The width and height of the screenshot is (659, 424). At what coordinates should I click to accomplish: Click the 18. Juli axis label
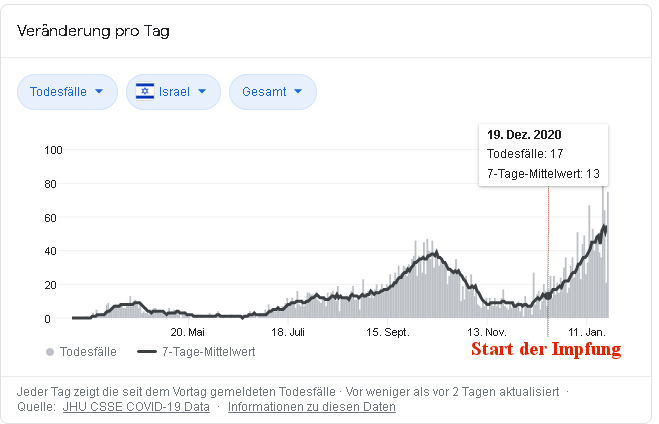pyautogui.click(x=288, y=332)
